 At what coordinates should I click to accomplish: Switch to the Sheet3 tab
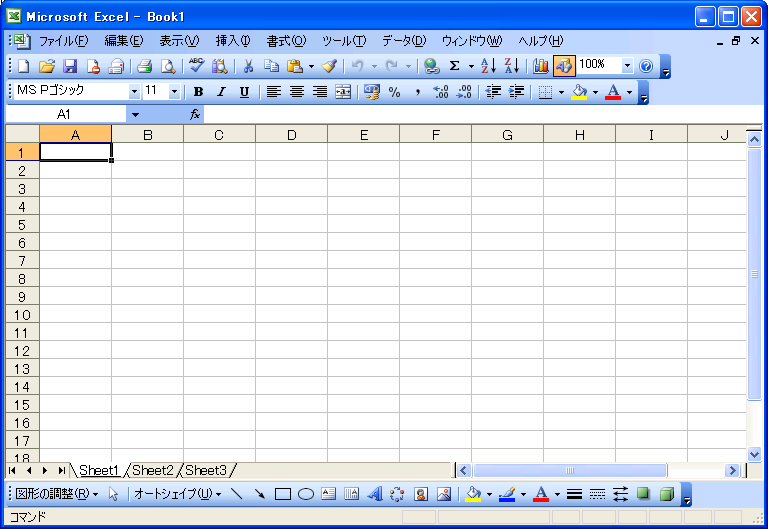(x=206, y=471)
